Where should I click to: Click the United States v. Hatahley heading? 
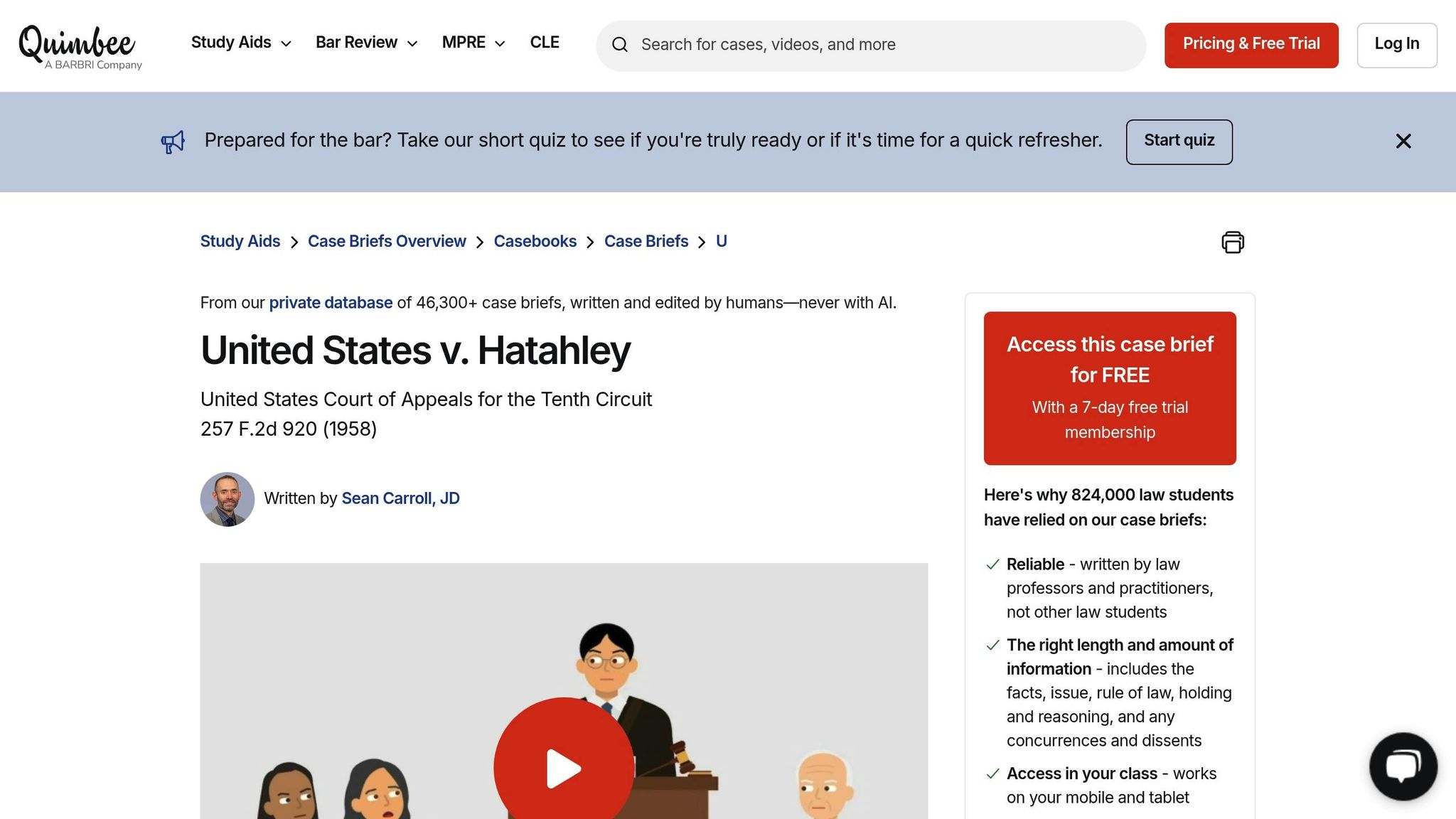click(415, 350)
